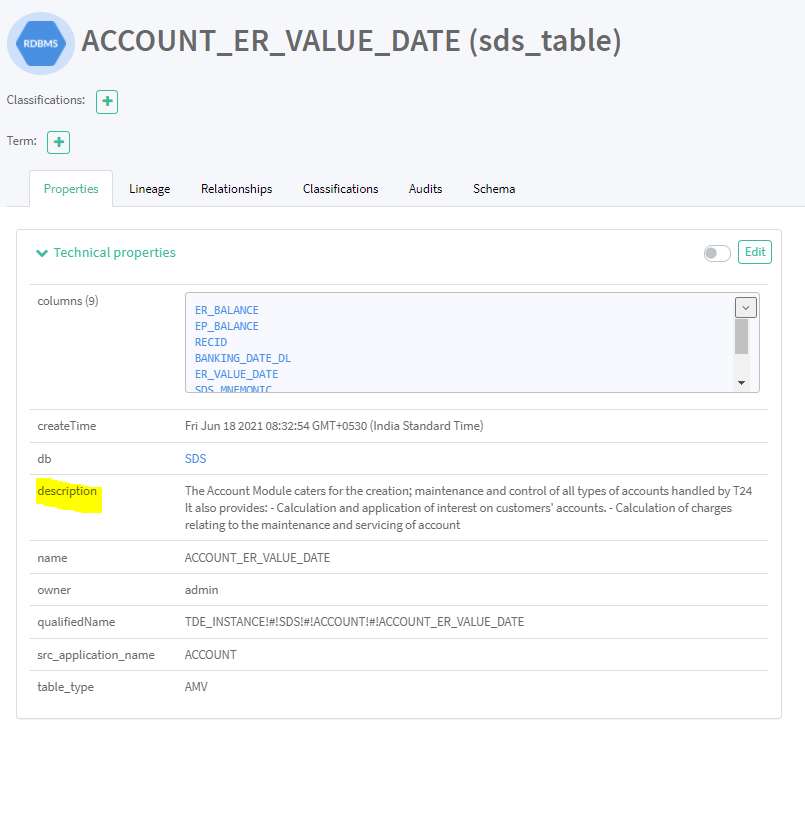
Task: Select the Properties tab
Action: click(x=71, y=189)
